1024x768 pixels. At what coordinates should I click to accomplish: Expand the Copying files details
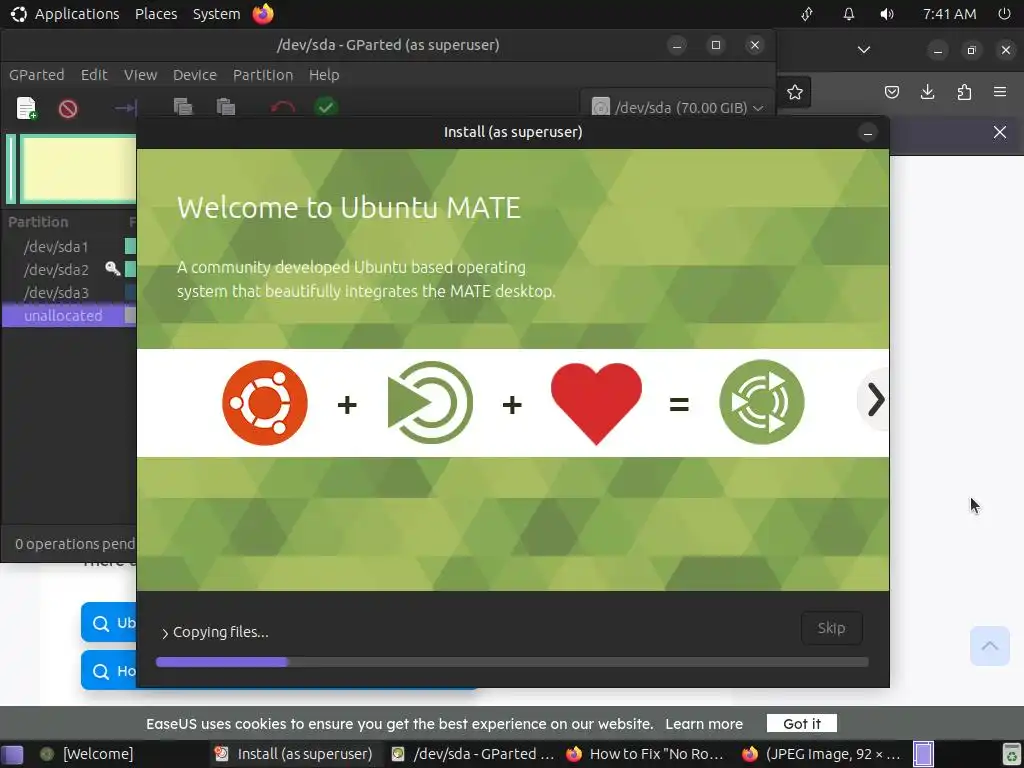(x=165, y=633)
